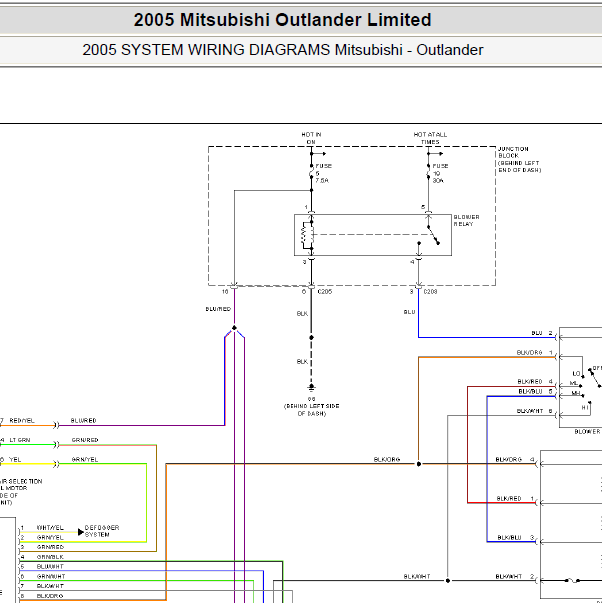Screen dimensions: 602x603
Task: Click the HI position label on blower switch
Action: click(x=585, y=407)
